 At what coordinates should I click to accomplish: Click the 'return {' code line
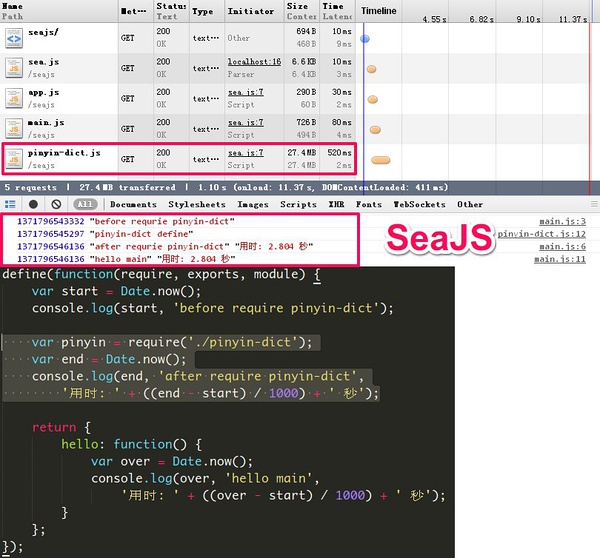[61, 427]
